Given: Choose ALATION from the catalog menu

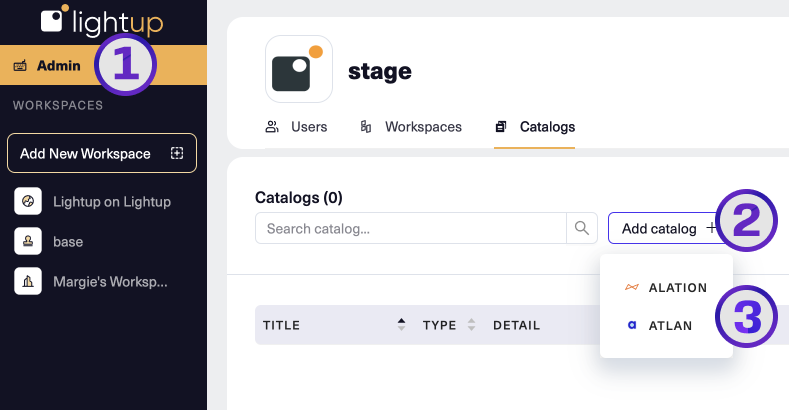Looking at the screenshot, I should coord(666,288).
